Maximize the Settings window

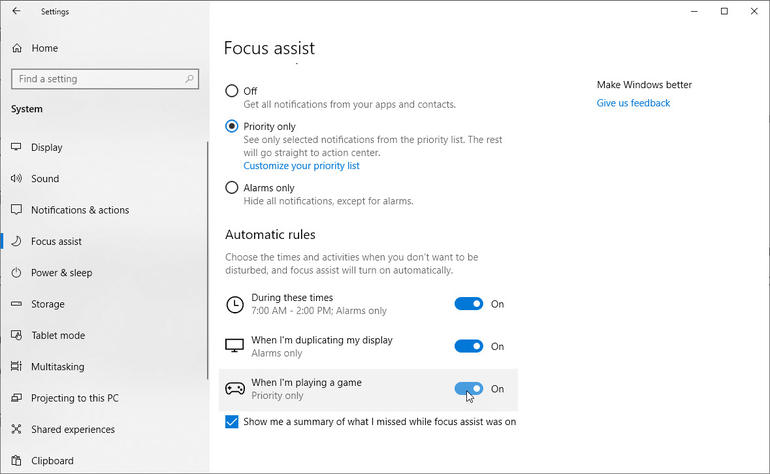pos(724,11)
